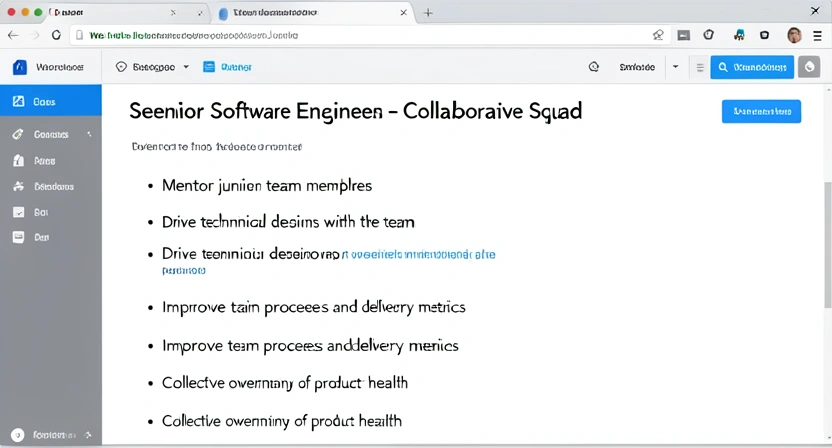The height and width of the screenshot is (448, 832).
Task: Click the clock icon in app header
Action: click(x=121, y=67)
